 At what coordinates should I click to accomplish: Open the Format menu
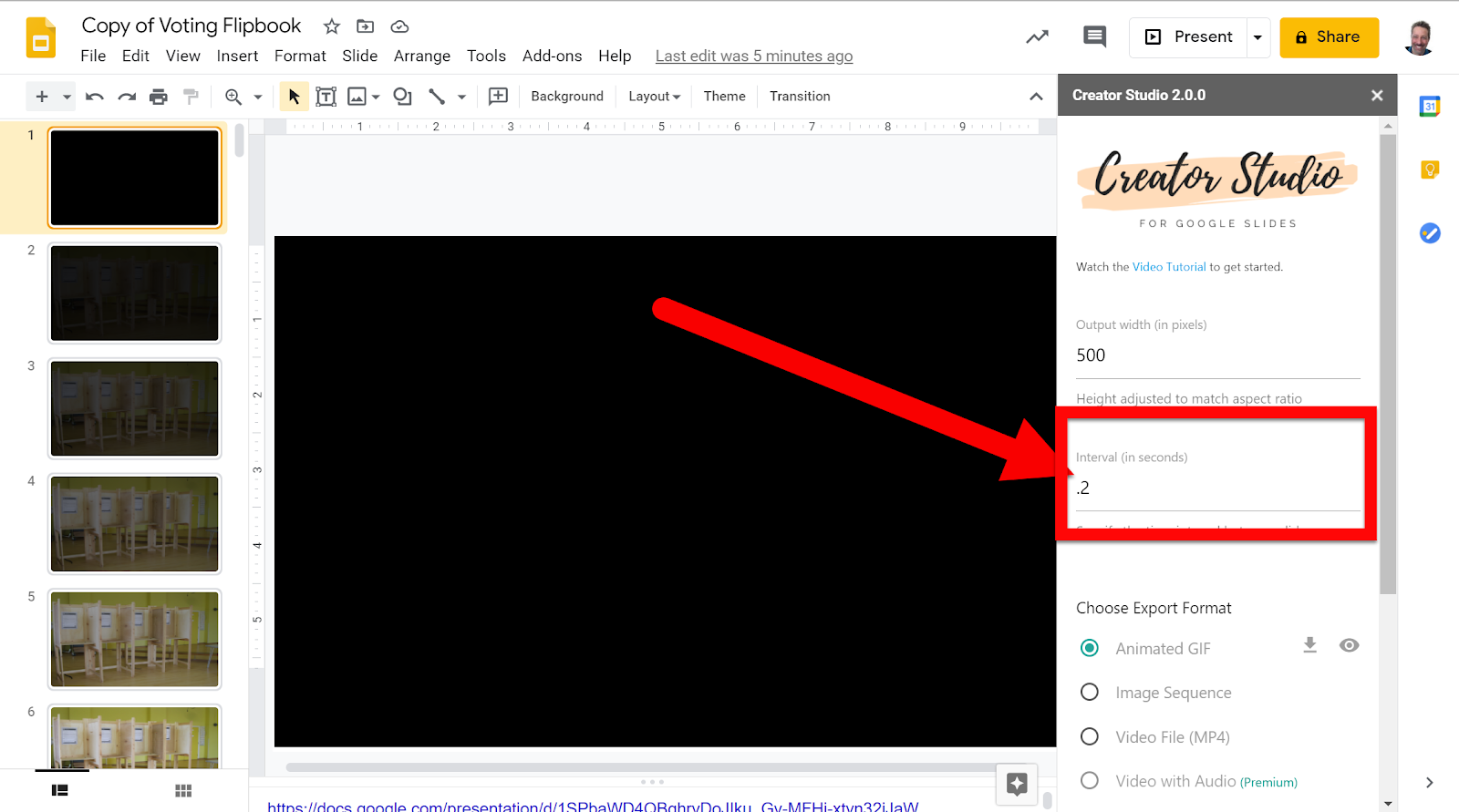[x=300, y=56]
